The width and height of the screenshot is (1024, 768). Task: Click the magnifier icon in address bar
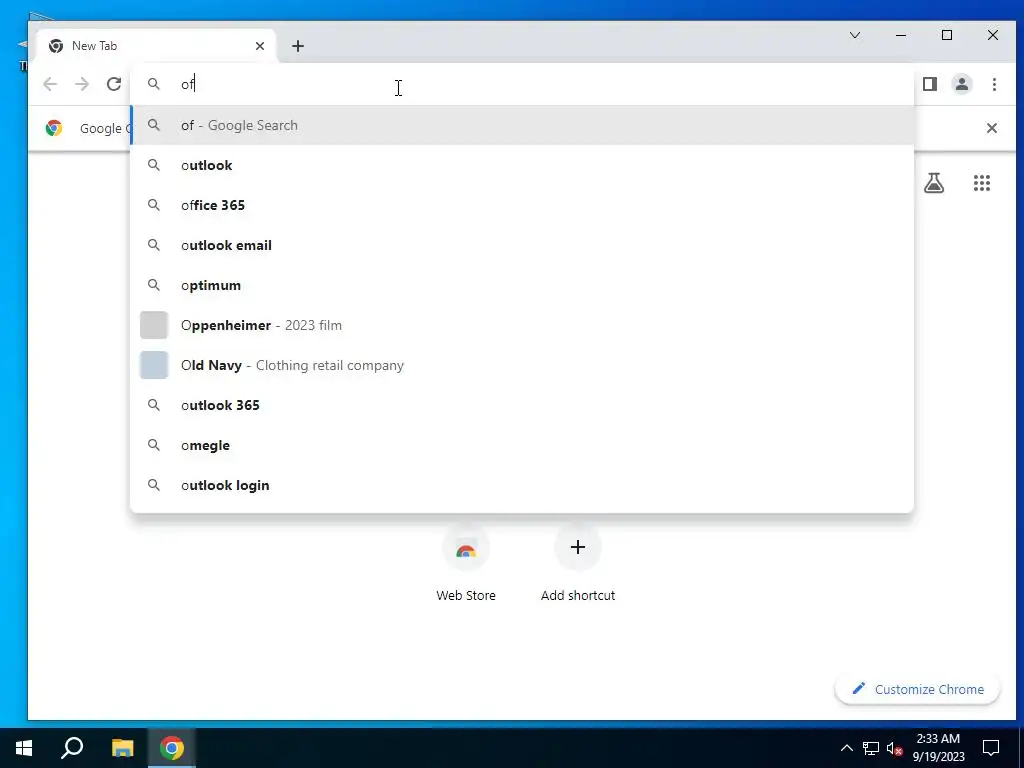(153, 84)
